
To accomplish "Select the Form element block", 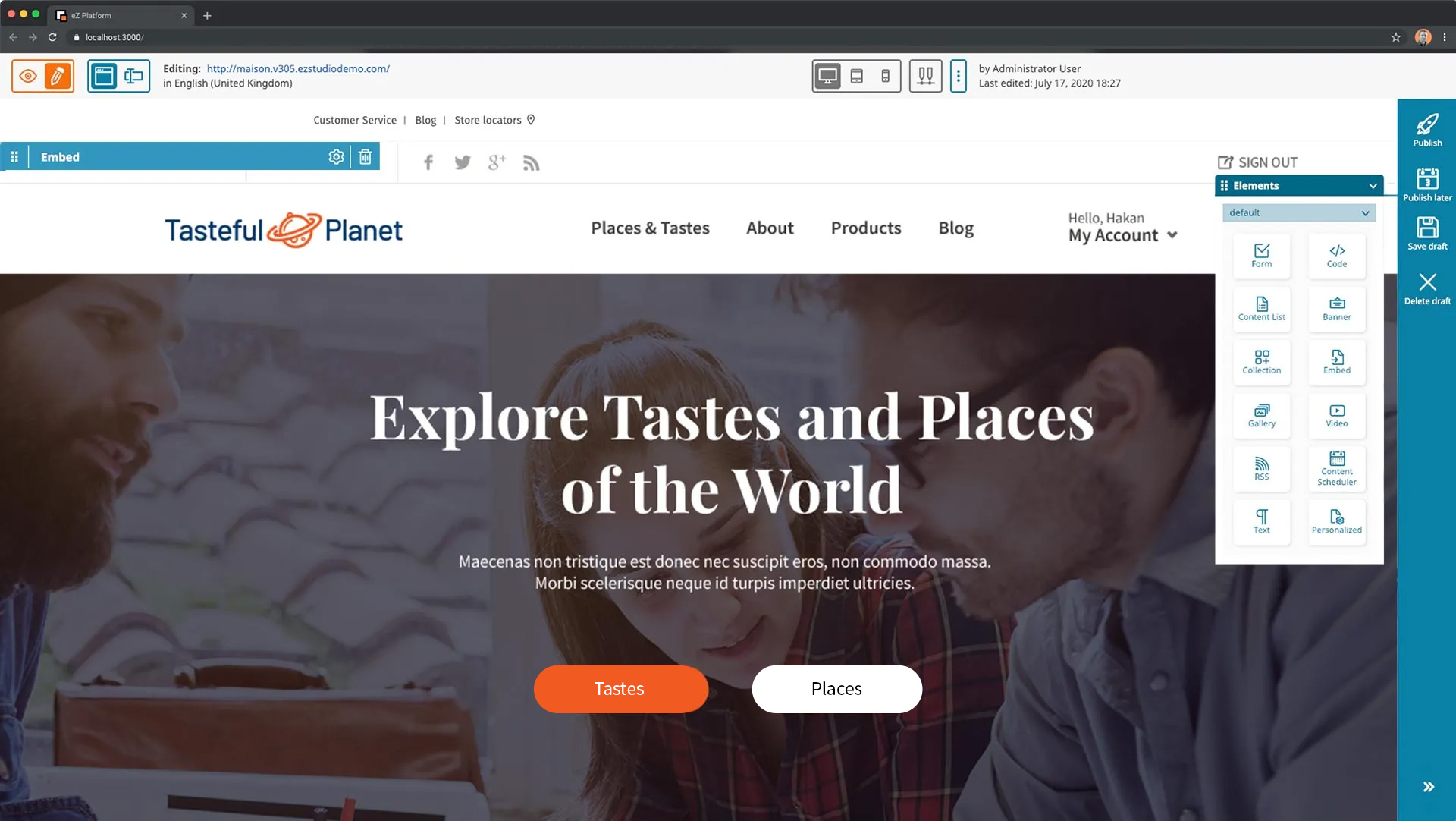I will tap(1261, 256).
